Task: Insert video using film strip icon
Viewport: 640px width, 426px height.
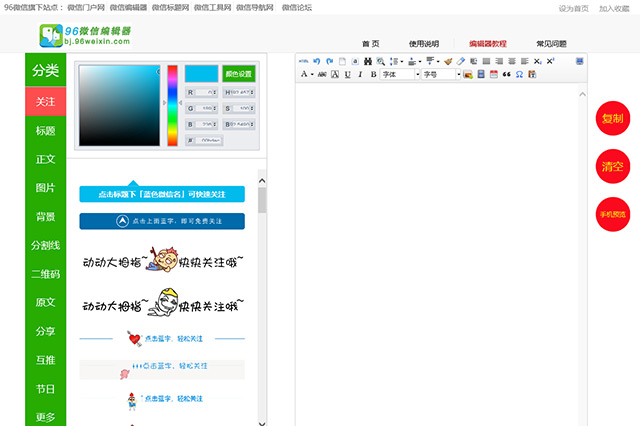Action: tap(481, 74)
